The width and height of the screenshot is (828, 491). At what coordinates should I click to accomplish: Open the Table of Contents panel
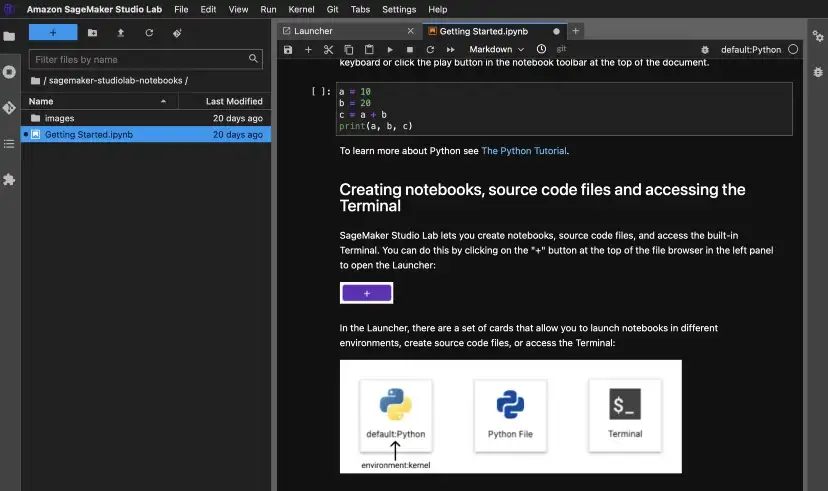(9, 144)
